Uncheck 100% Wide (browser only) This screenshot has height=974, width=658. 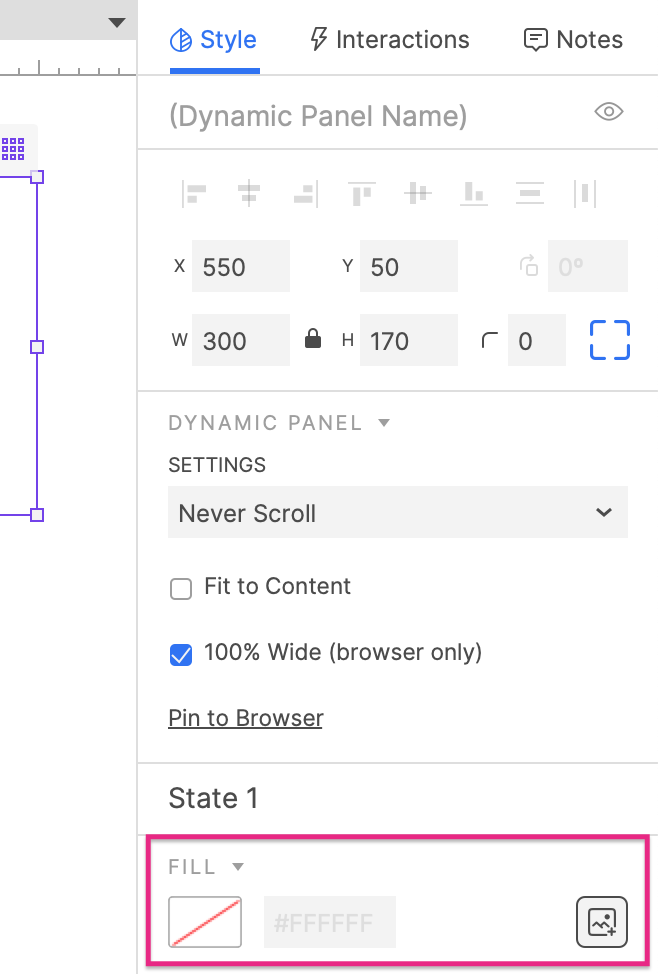point(181,654)
